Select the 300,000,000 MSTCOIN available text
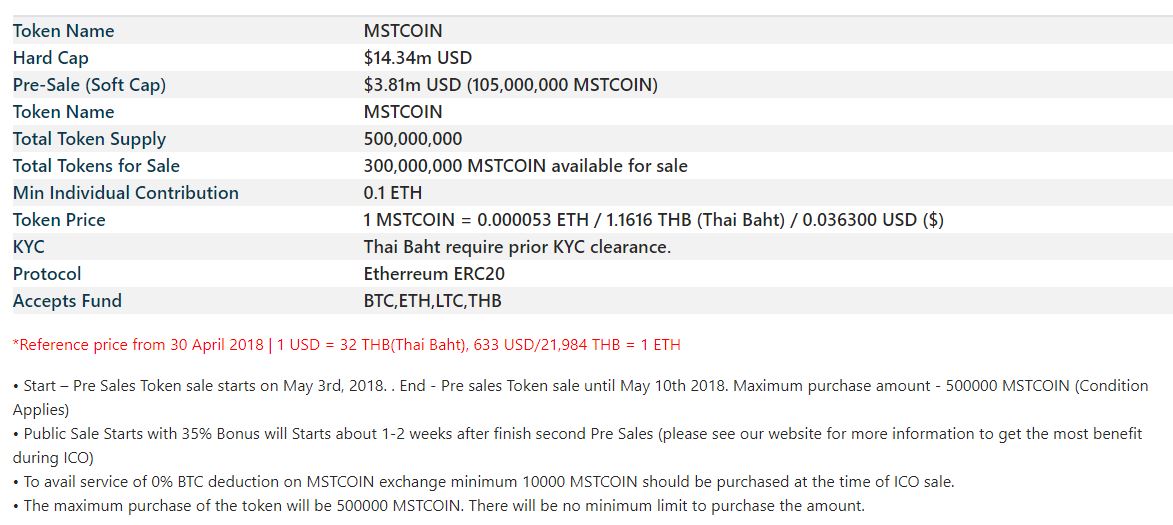Image resolution: width=1173 pixels, height=525 pixels. [x=525, y=166]
